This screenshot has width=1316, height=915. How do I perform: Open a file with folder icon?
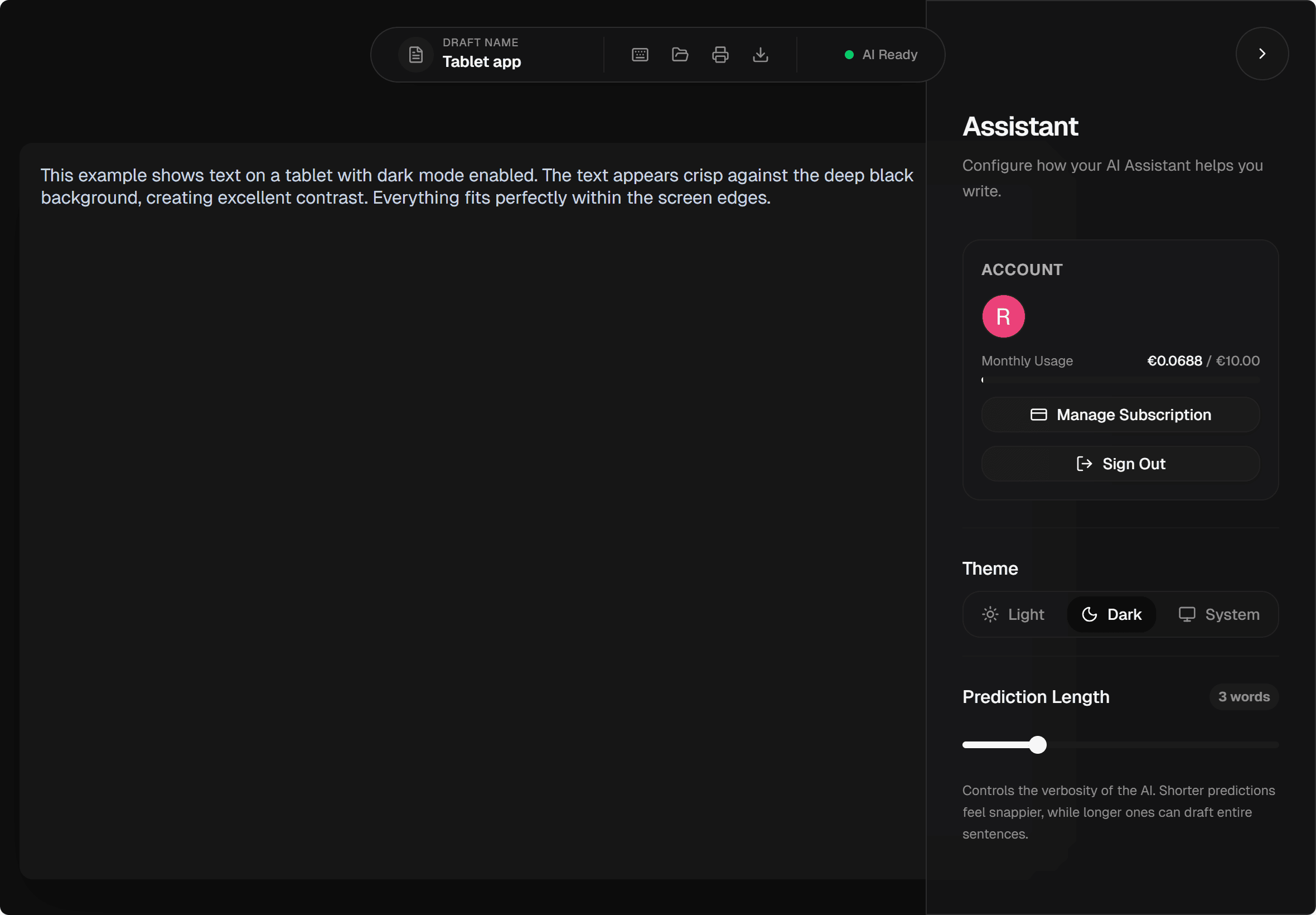(x=680, y=55)
